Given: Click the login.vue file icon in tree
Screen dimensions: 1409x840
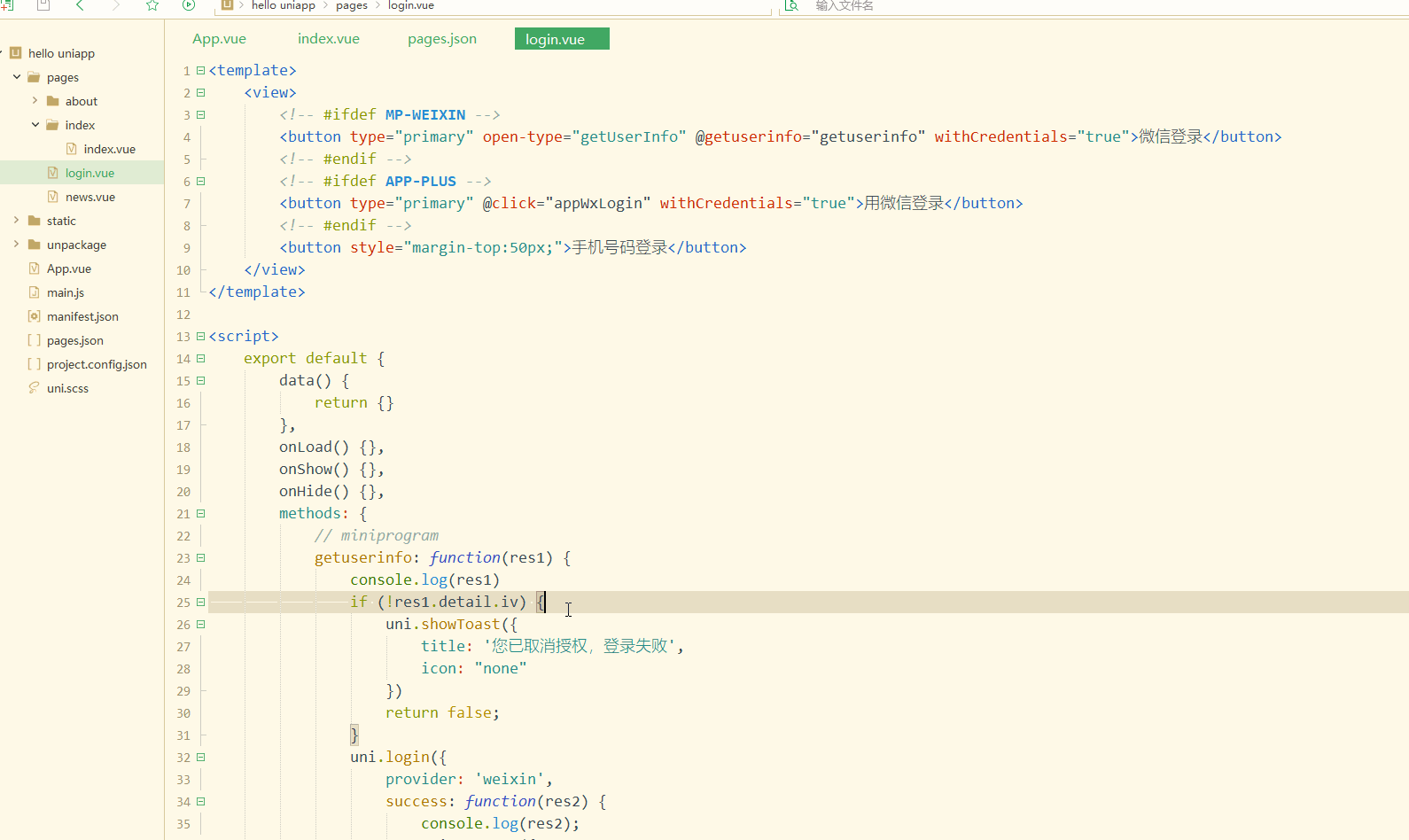Looking at the screenshot, I should point(52,173).
